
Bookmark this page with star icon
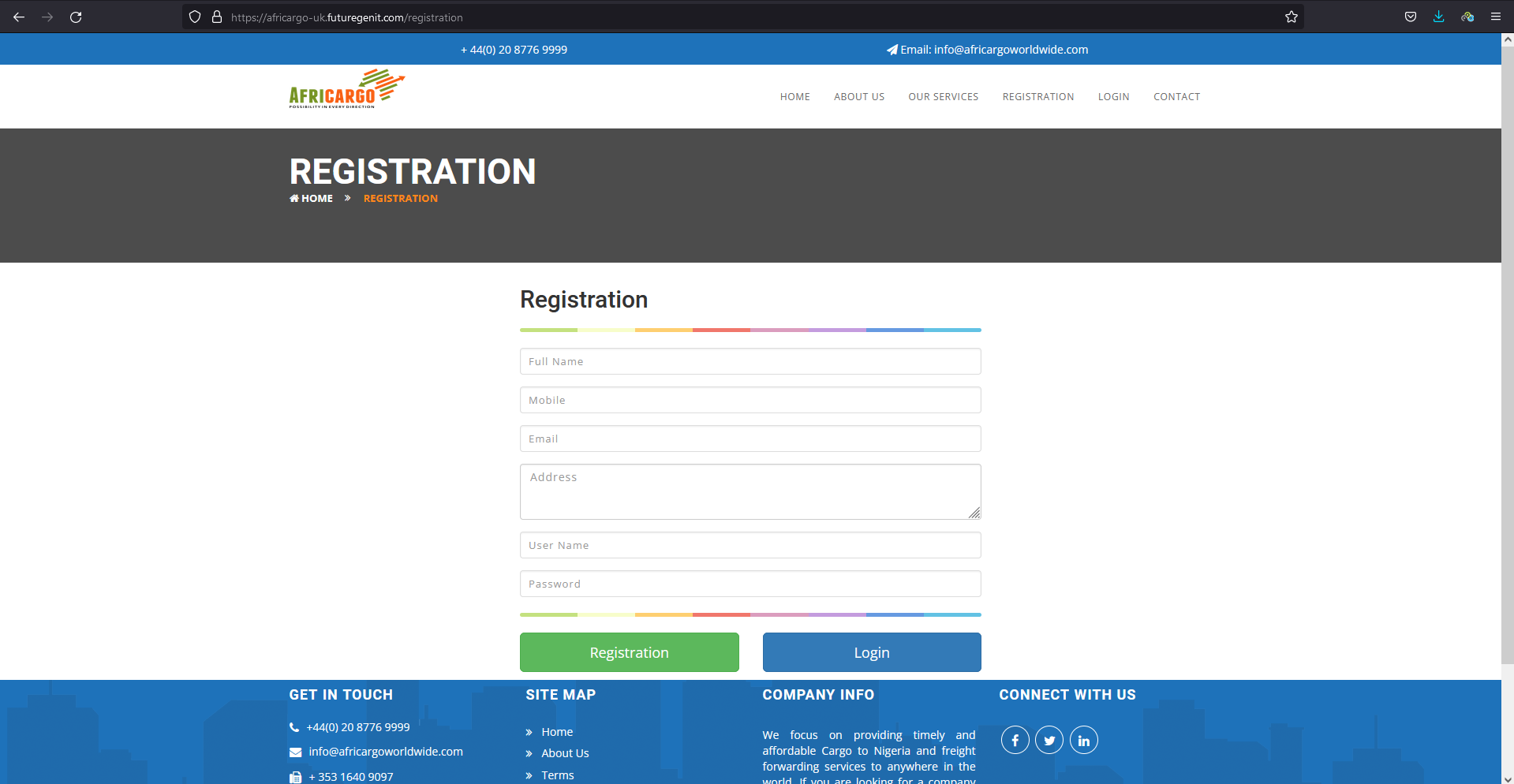pos(1291,17)
